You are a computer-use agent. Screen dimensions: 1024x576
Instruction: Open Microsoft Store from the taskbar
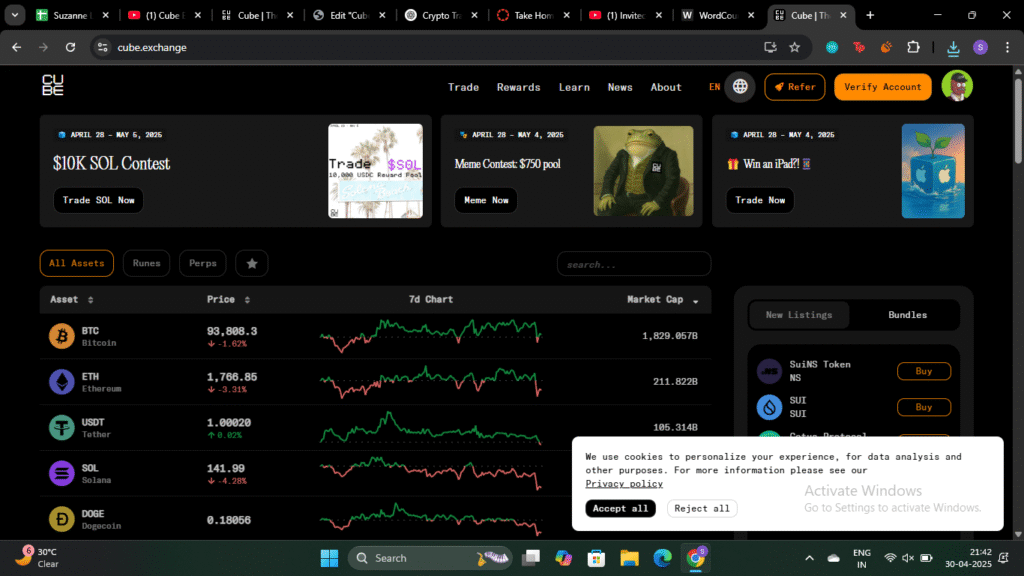tap(596, 558)
